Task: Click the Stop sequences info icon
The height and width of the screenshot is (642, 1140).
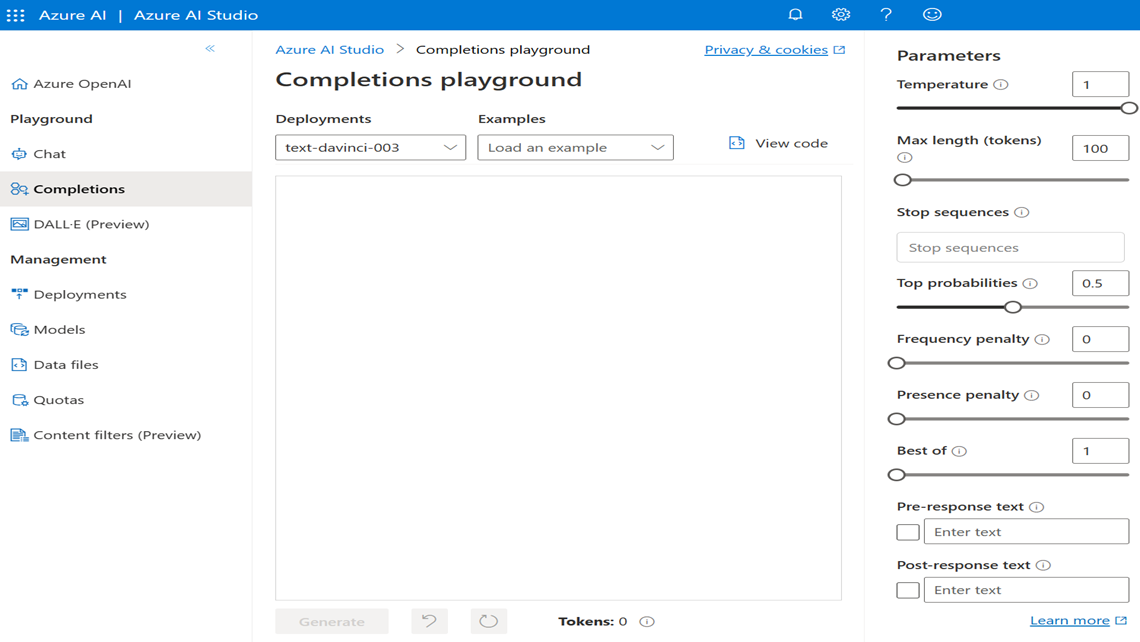Action: [x=1021, y=212]
